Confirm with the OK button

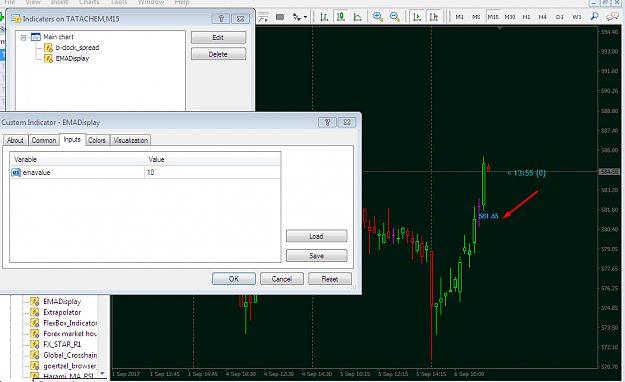[x=234, y=279]
